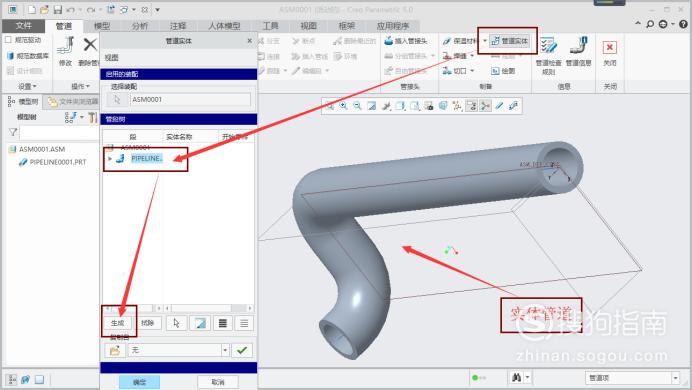Screen dimensions: 692x390
Task: Open the 视图 menu in 管道实体 dialog
Action: tap(112, 57)
